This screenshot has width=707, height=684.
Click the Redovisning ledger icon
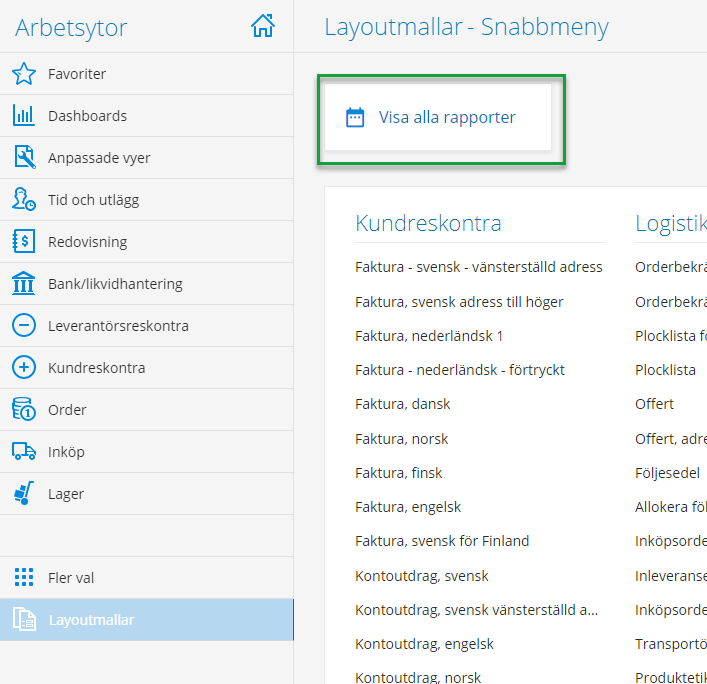(x=23, y=241)
